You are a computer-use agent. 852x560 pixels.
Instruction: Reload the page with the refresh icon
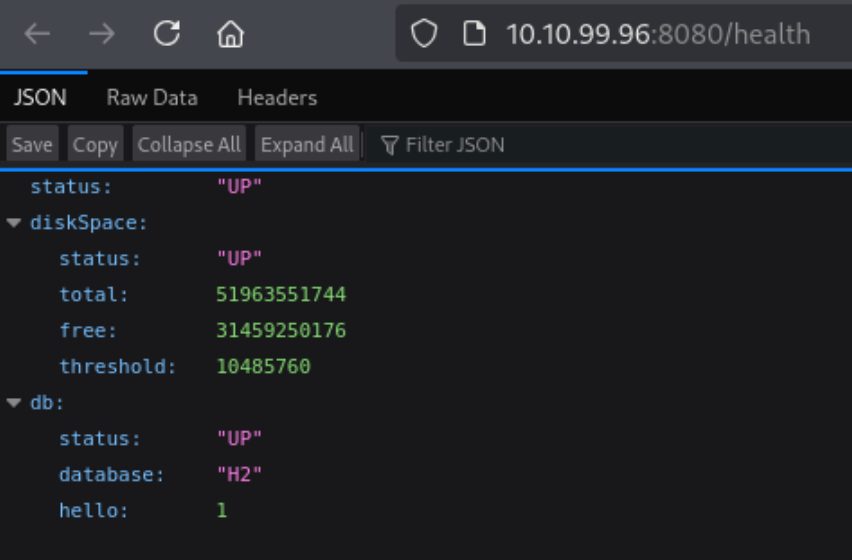click(167, 34)
